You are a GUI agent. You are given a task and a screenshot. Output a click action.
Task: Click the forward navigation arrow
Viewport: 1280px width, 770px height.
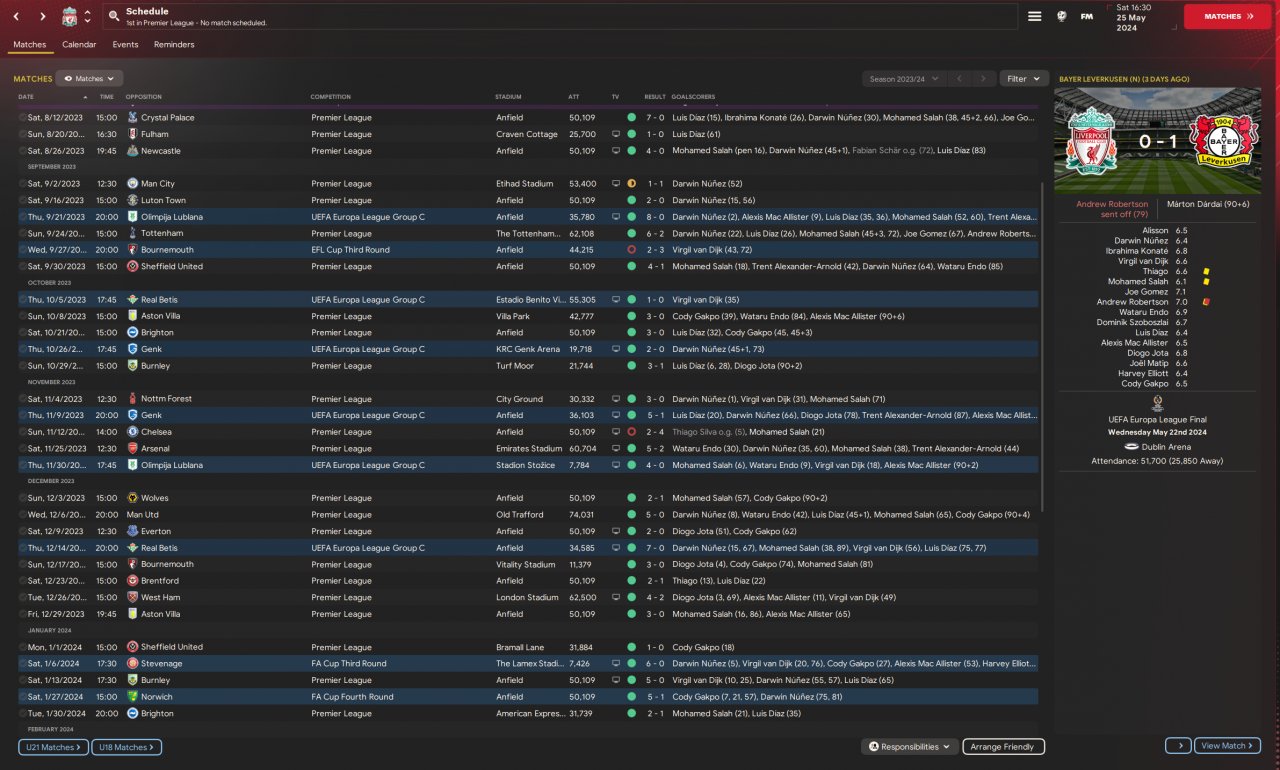coord(42,17)
